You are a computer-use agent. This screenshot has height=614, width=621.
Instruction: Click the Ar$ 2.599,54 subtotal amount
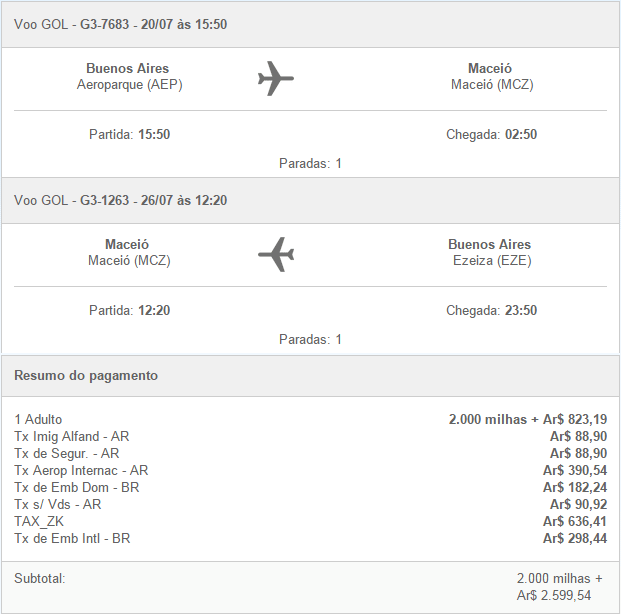click(554, 595)
